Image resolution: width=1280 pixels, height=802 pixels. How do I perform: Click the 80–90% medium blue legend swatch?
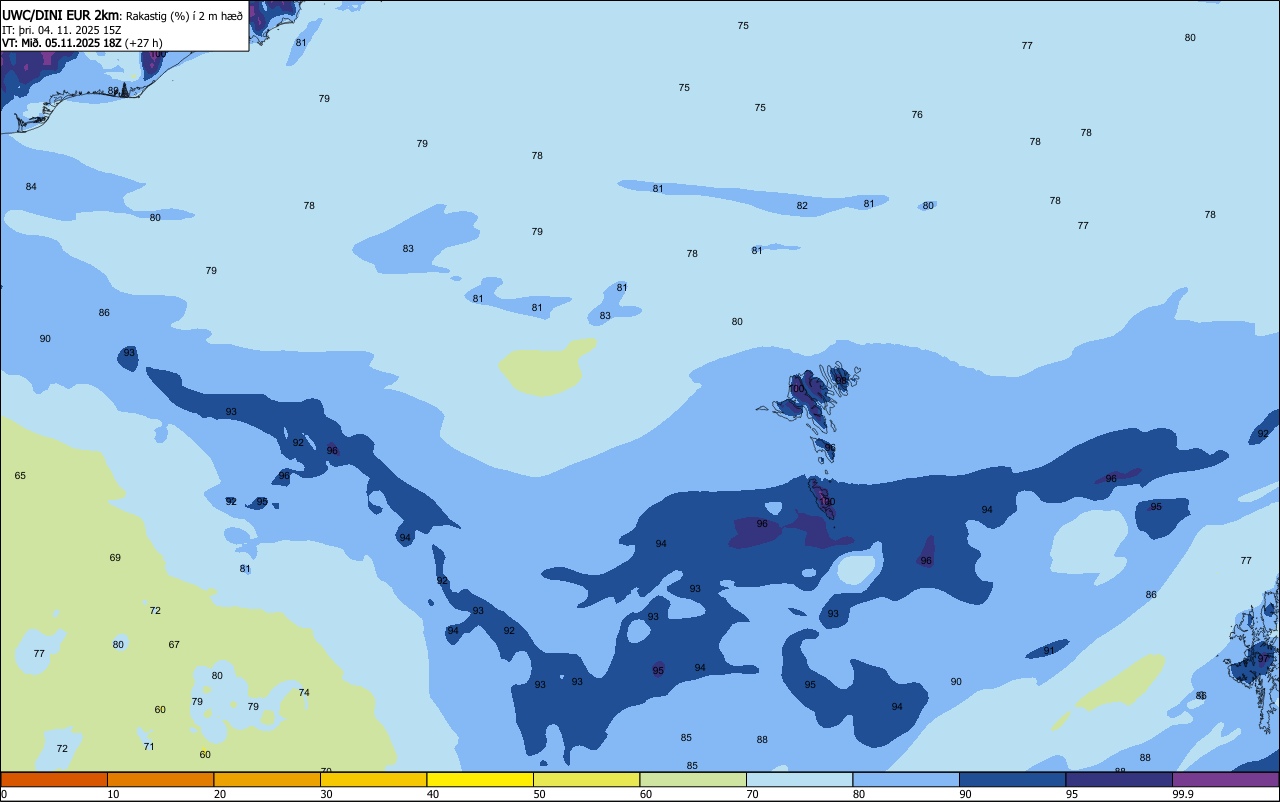[906, 779]
